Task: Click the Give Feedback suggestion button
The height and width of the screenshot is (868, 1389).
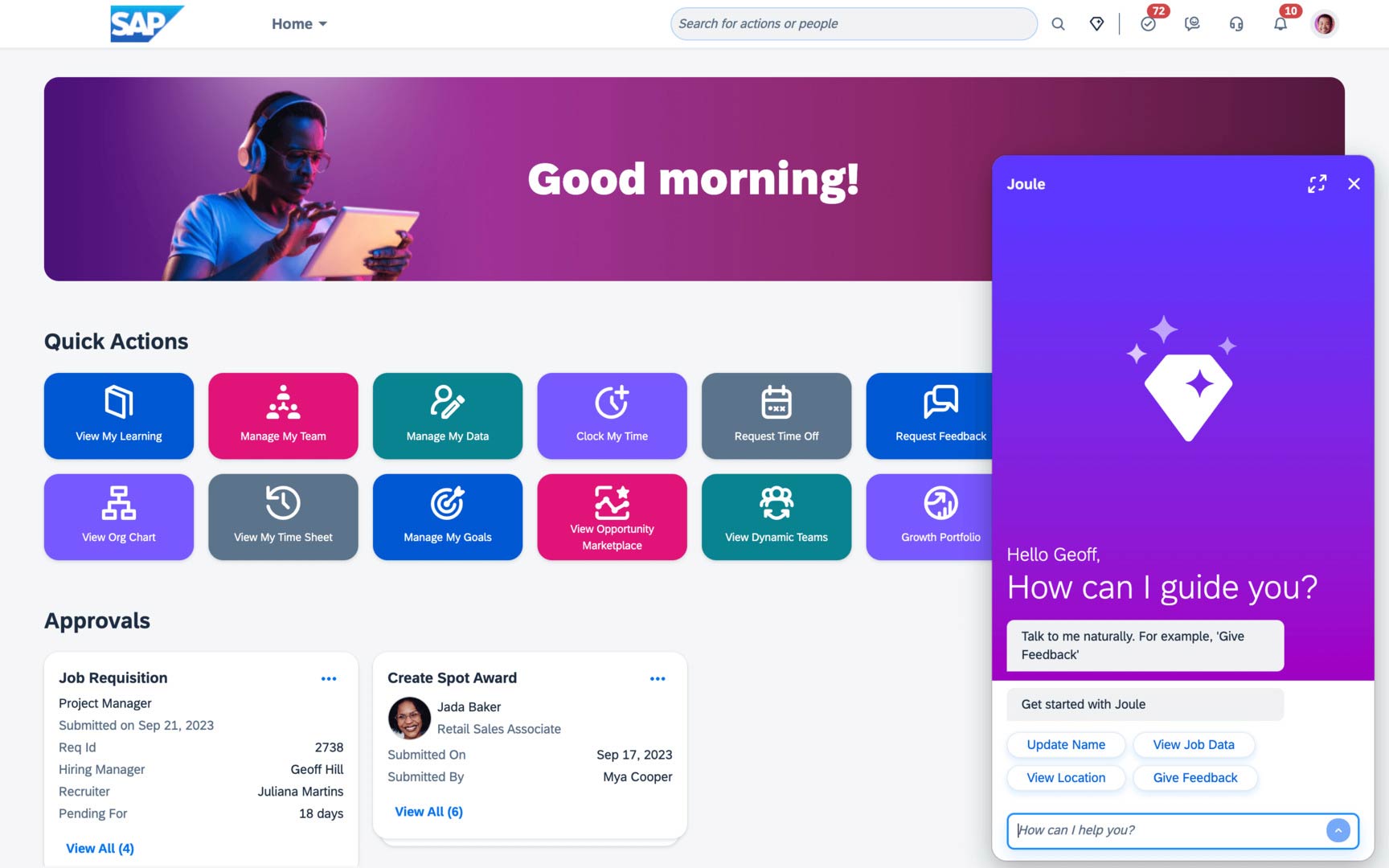Action: pyautogui.click(x=1194, y=778)
